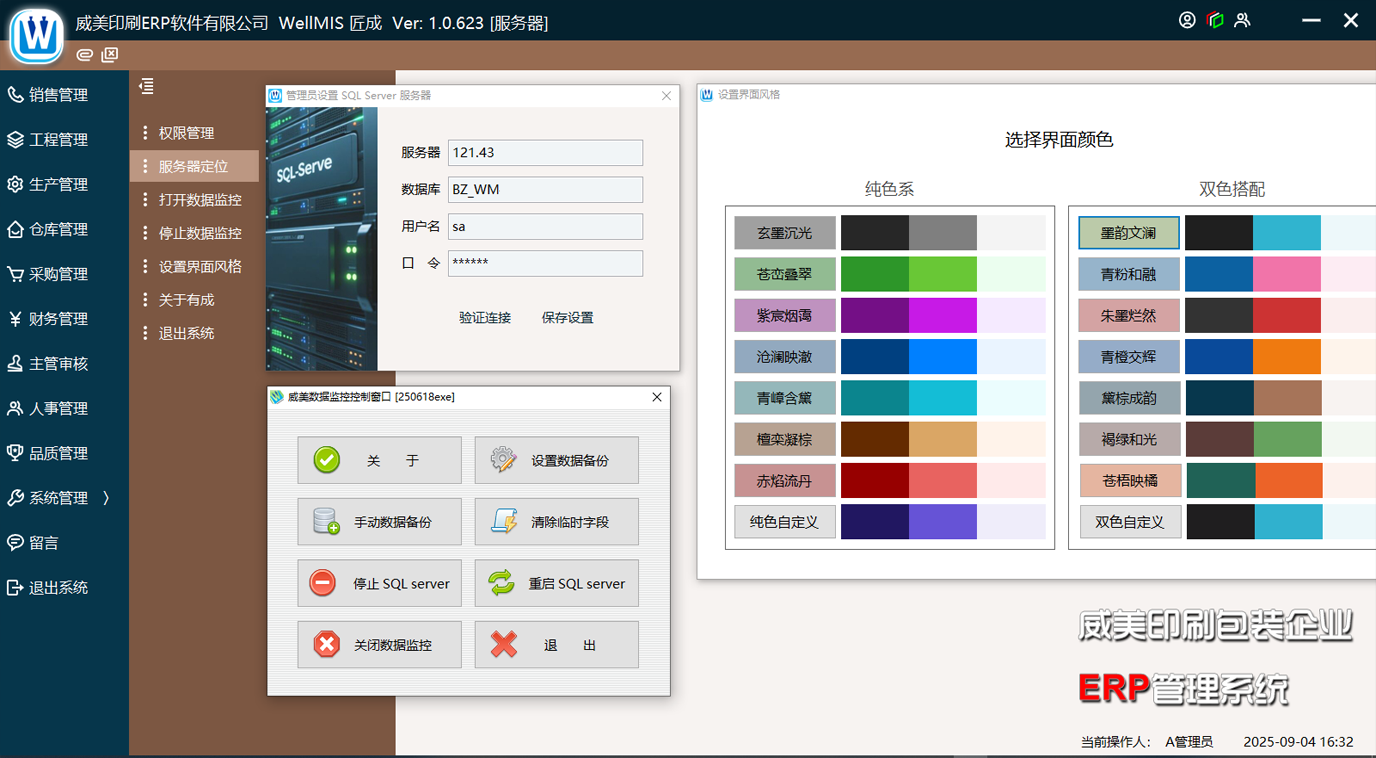This screenshot has width=1376, height=758.
Task: Open the 权限管理 submenu item
Action: click(186, 133)
